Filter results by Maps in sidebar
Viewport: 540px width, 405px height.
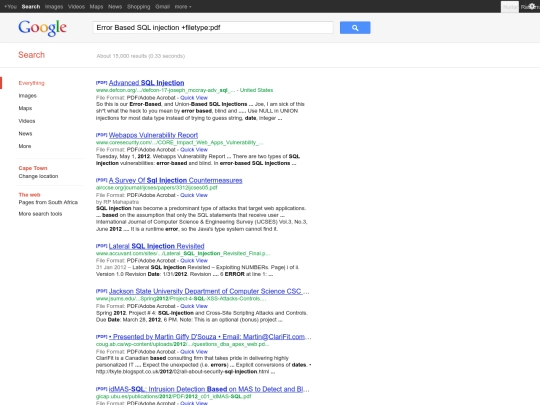[25, 108]
